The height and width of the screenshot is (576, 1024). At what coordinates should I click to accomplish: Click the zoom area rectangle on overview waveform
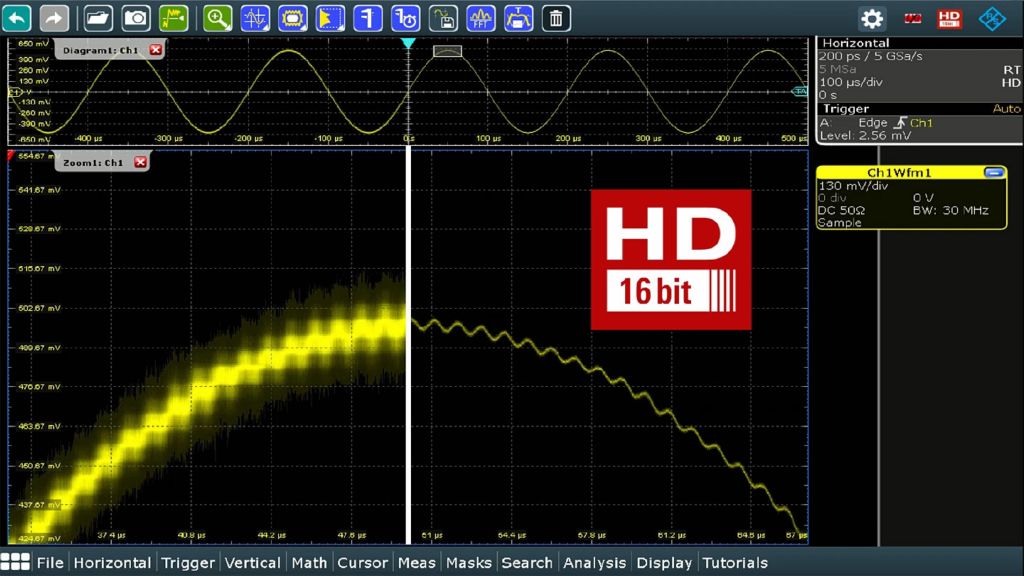tap(447, 51)
